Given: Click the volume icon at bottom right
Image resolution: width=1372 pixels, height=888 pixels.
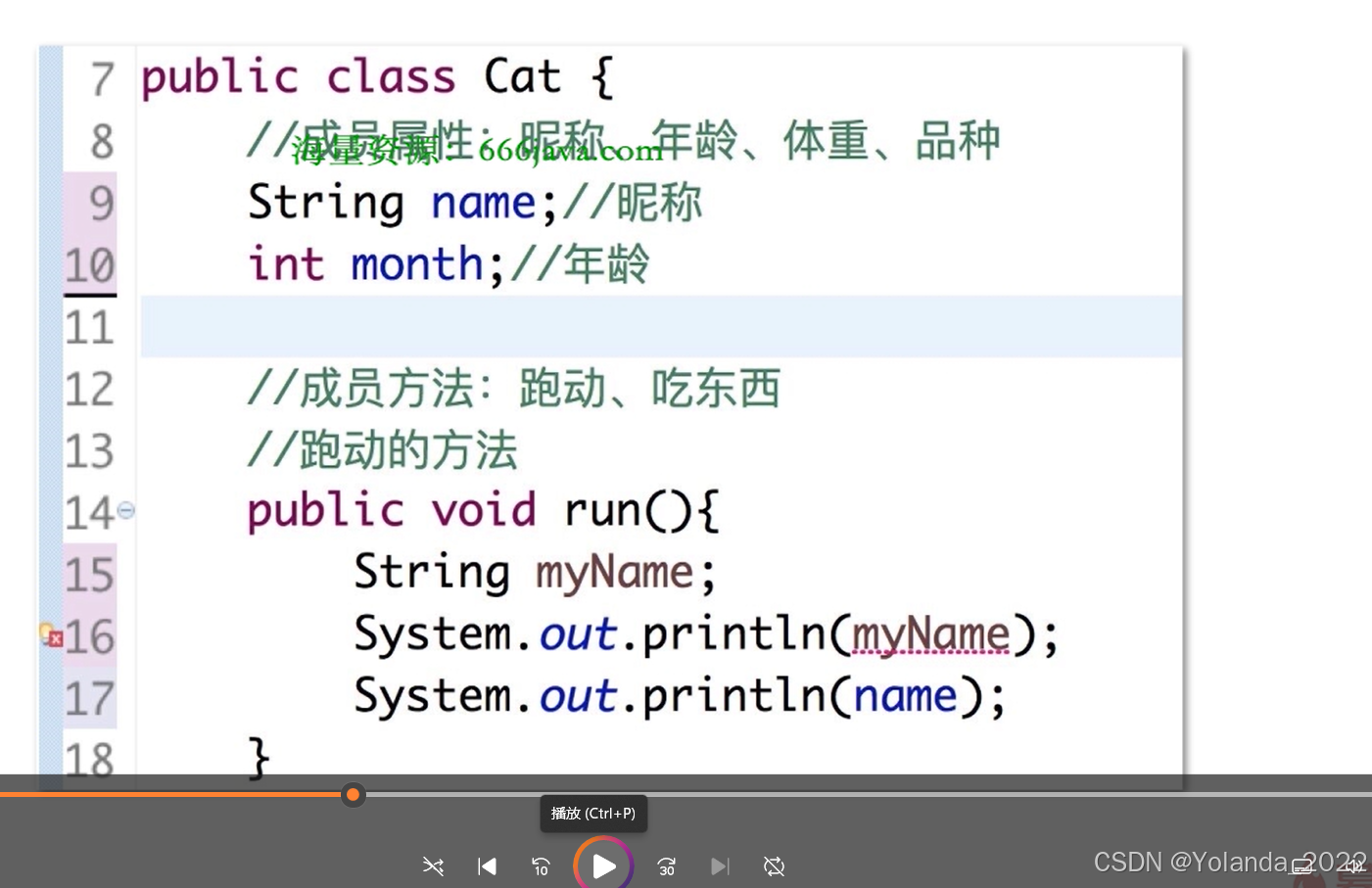Looking at the screenshot, I should coord(1354,865).
